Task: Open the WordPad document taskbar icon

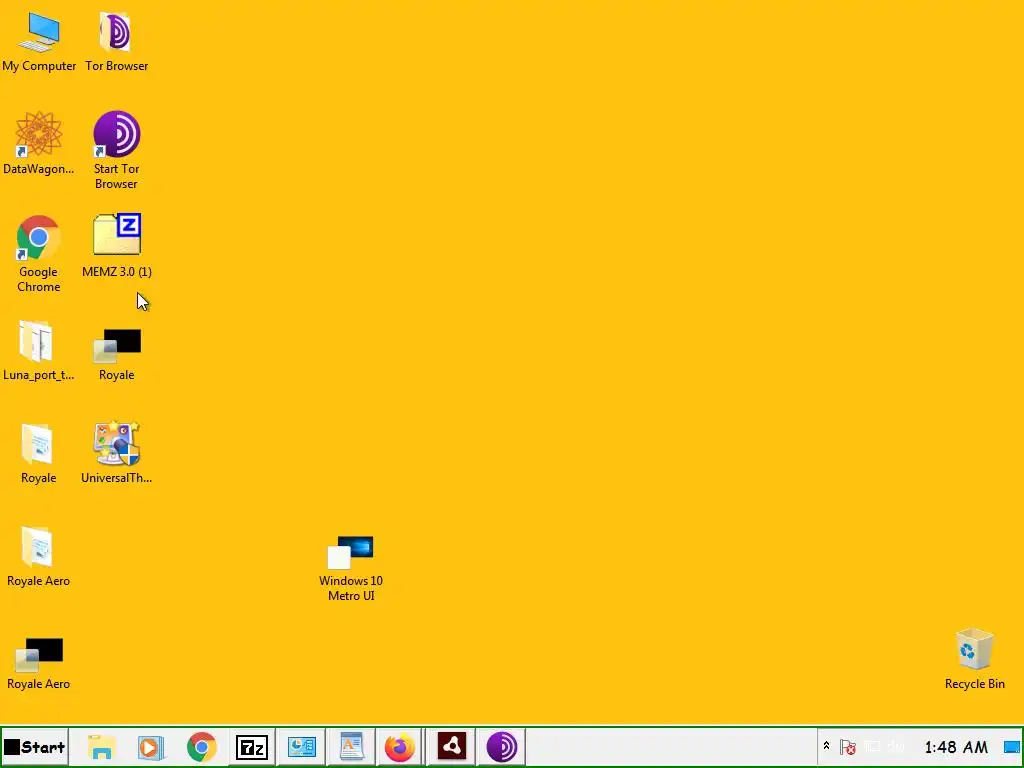Action: pos(351,746)
